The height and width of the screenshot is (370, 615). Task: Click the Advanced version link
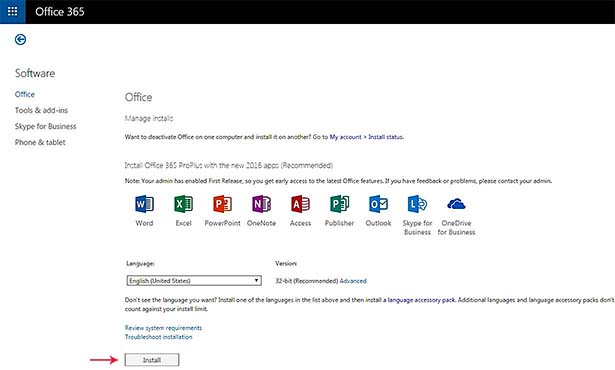[353, 281]
